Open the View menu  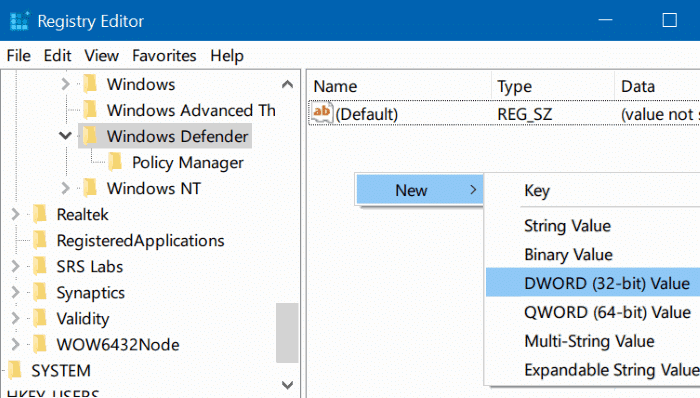pyautogui.click(x=101, y=56)
